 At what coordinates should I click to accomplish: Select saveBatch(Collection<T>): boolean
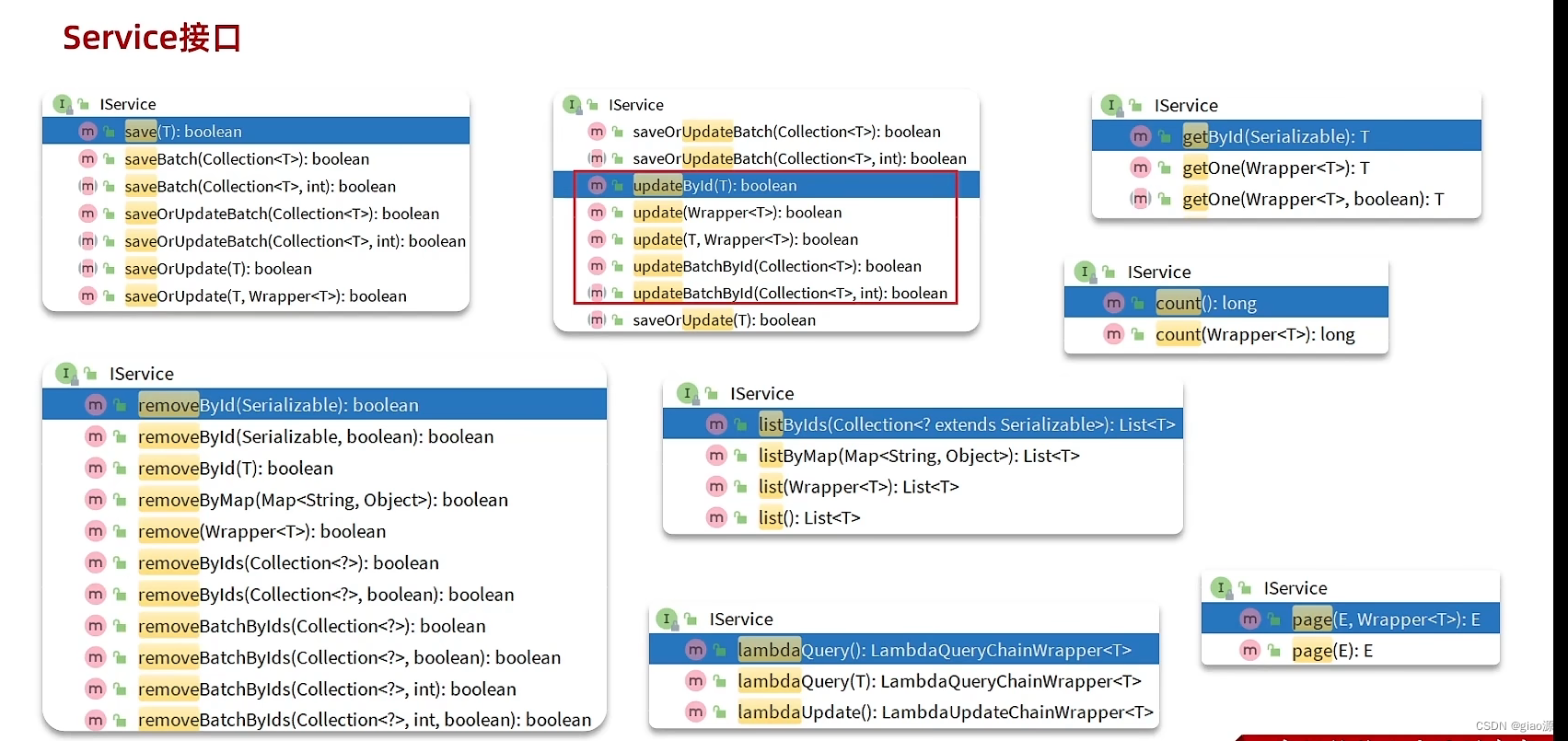tap(247, 159)
